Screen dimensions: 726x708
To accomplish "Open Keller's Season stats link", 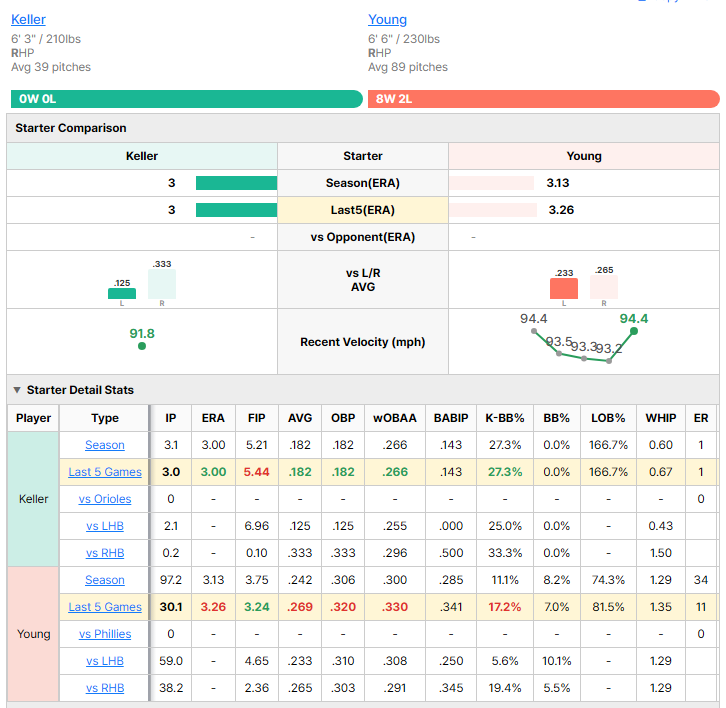I will 105,445.
